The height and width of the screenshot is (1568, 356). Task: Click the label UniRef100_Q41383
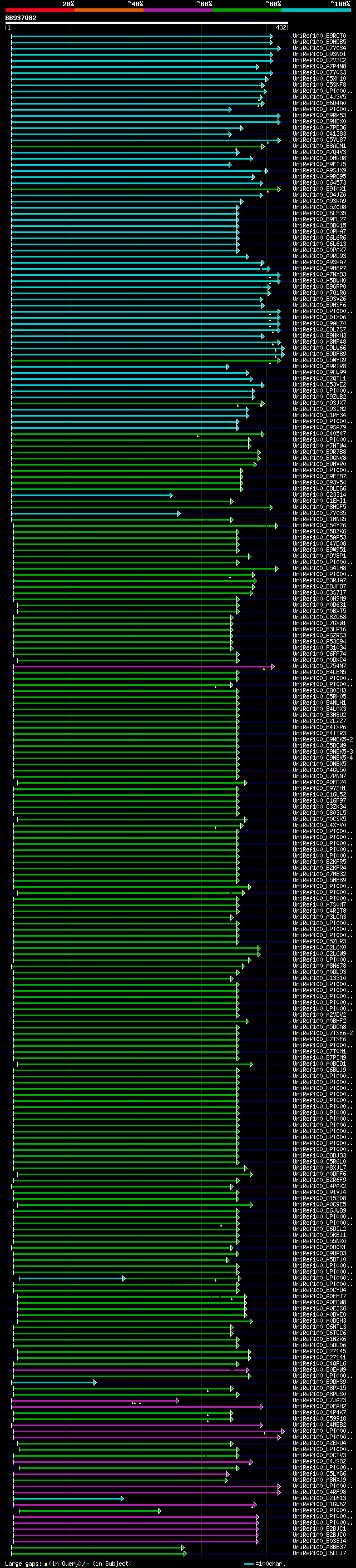[x=319, y=134]
